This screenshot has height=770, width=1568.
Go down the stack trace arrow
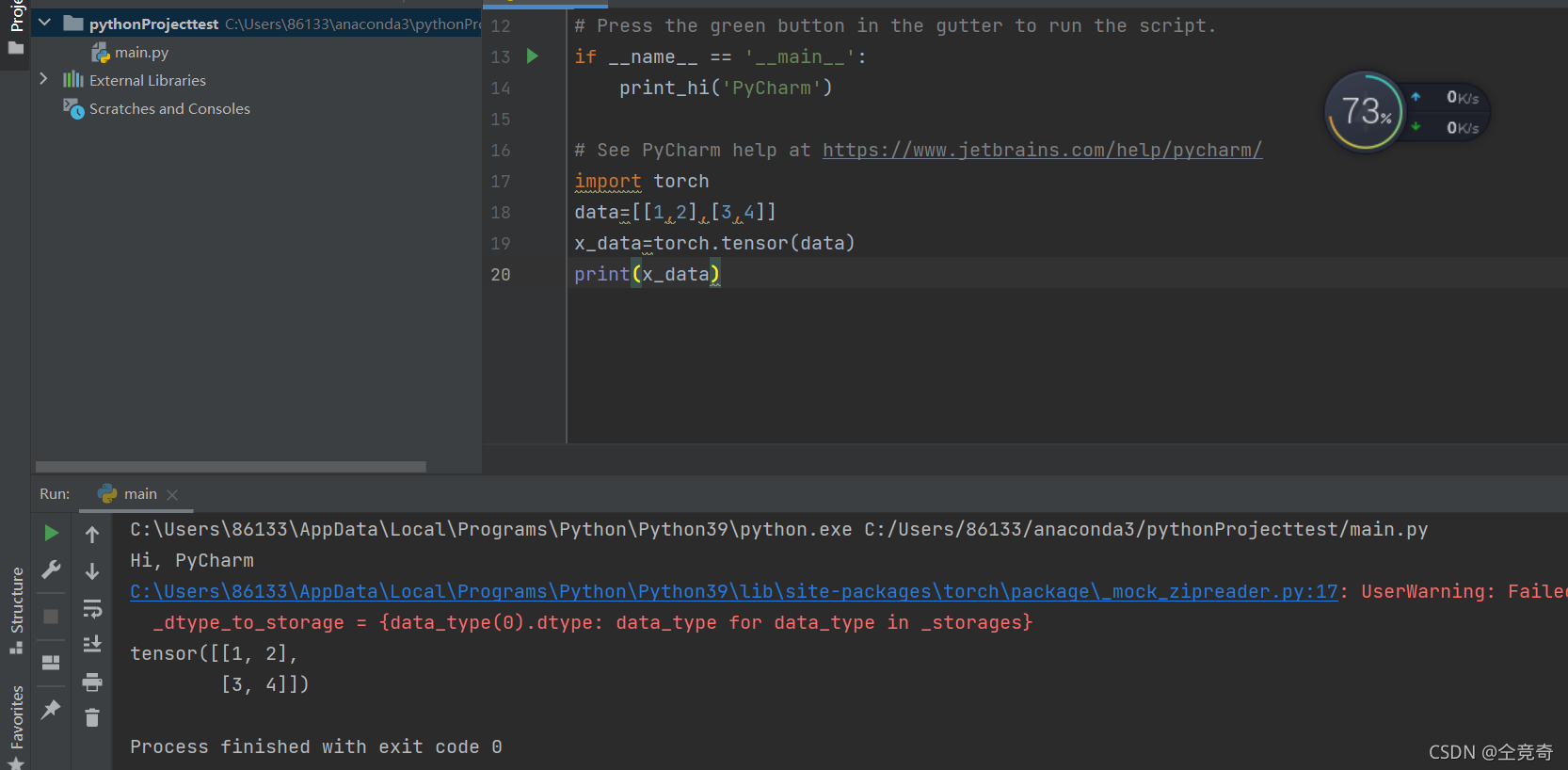click(92, 571)
